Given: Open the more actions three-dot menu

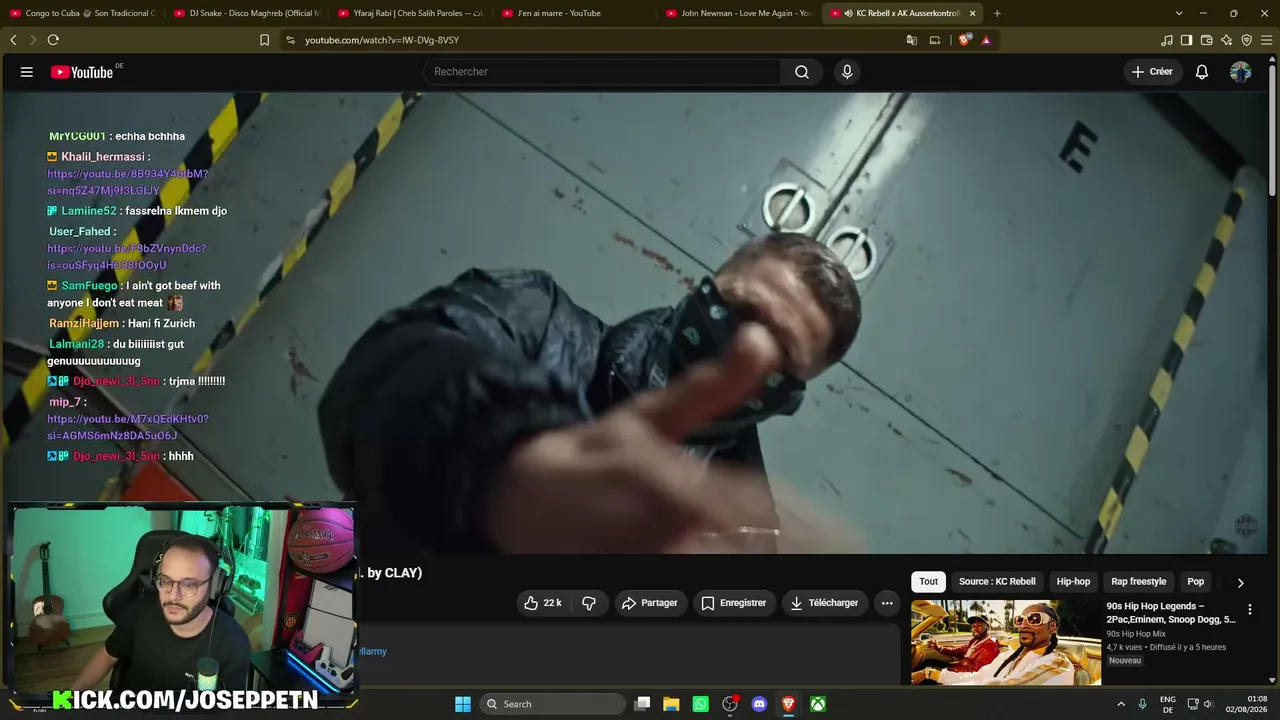Looking at the screenshot, I should 887,603.
